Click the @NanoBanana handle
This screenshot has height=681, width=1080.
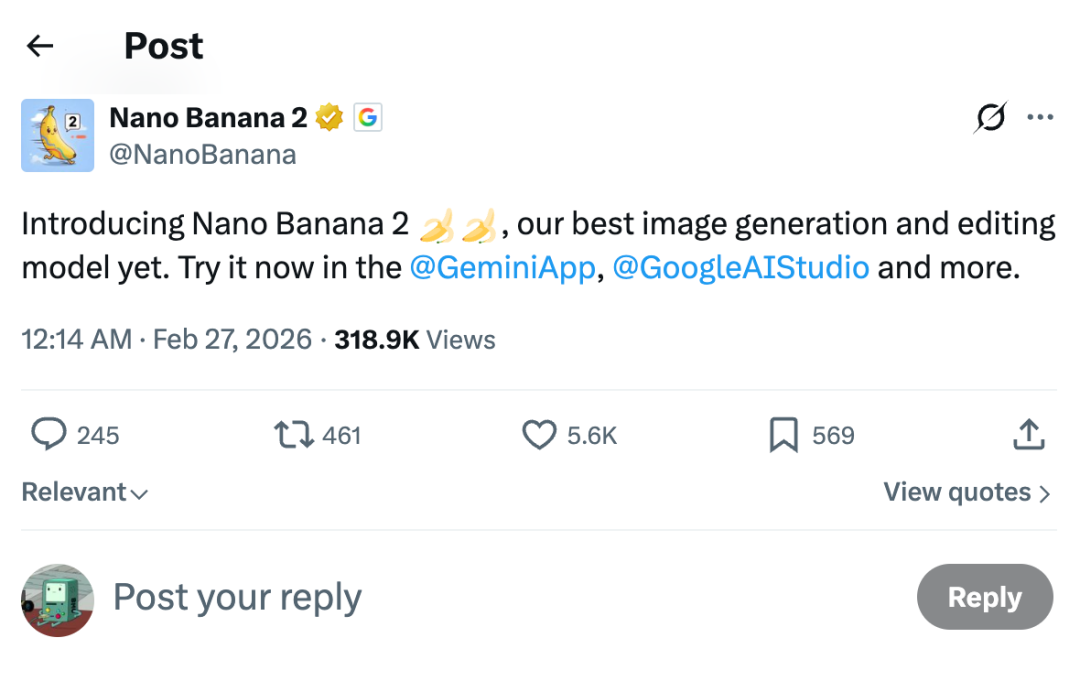pos(203,155)
